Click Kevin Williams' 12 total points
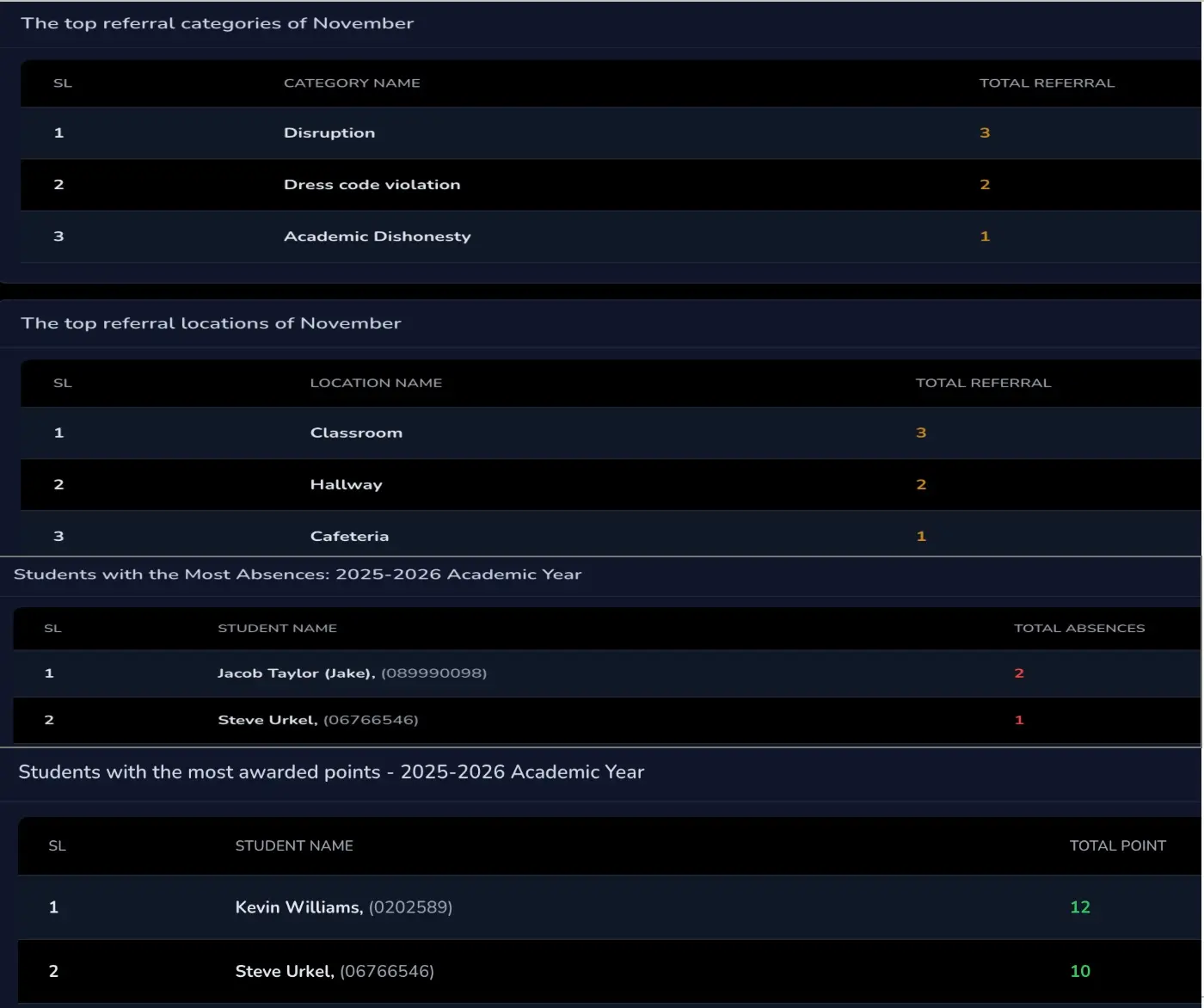The width and height of the screenshot is (1204, 1008). coord(1080,907)
